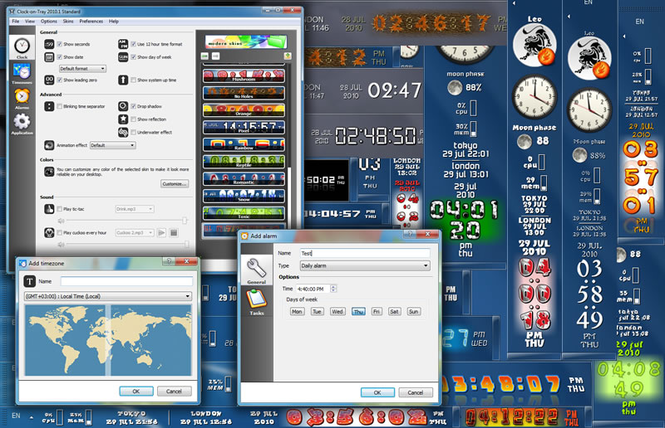Image resolution: width=665 pixels, height=428 pixels.
Task: Click the star icon beside Show reflection
Action: coord(123,119)
